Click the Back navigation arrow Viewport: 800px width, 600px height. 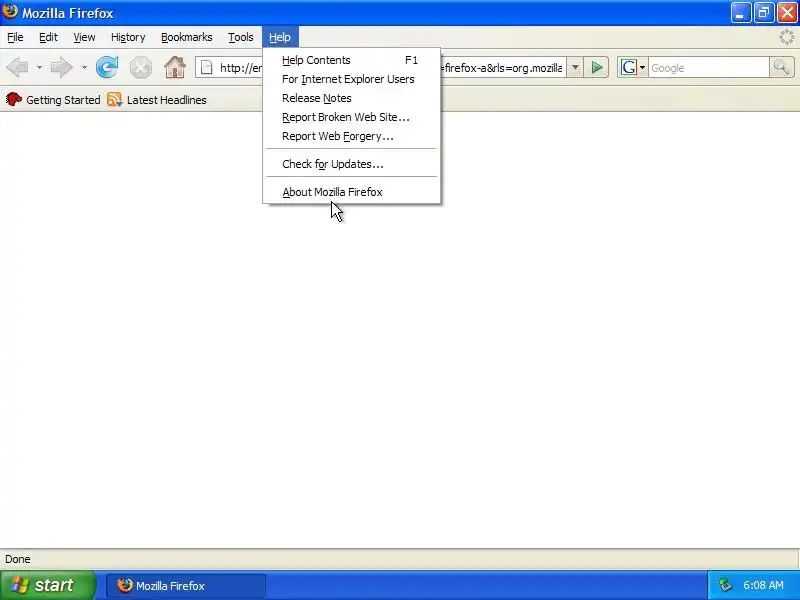click(x=17, y=67)
